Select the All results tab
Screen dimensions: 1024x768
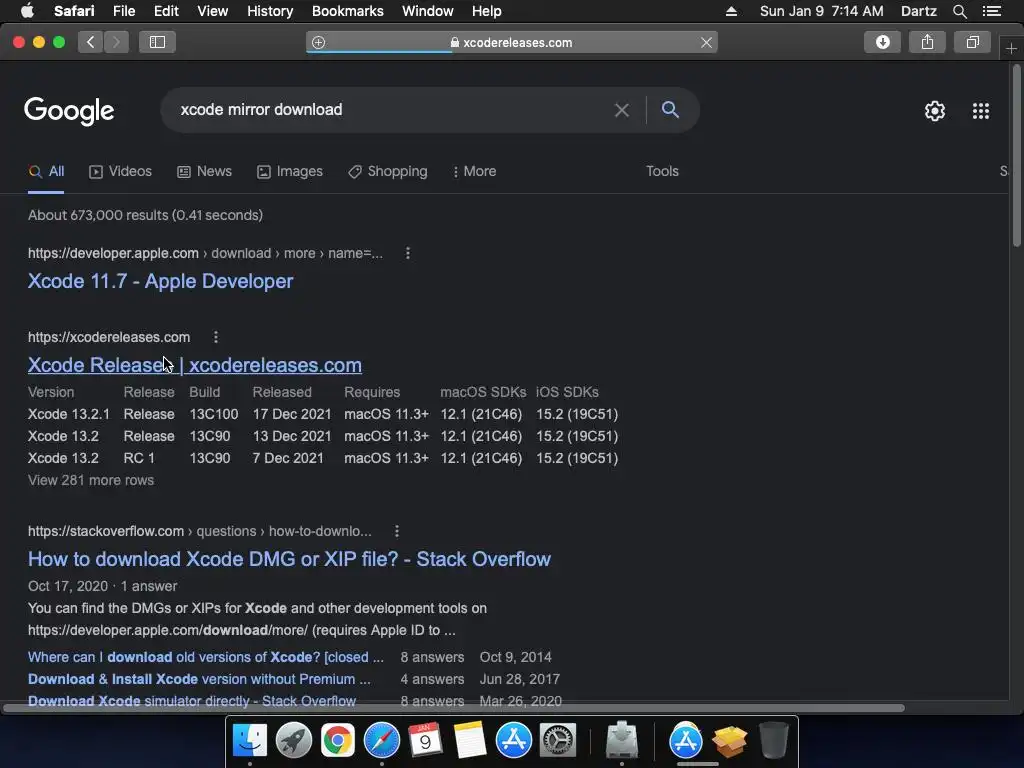pos(46,171)
